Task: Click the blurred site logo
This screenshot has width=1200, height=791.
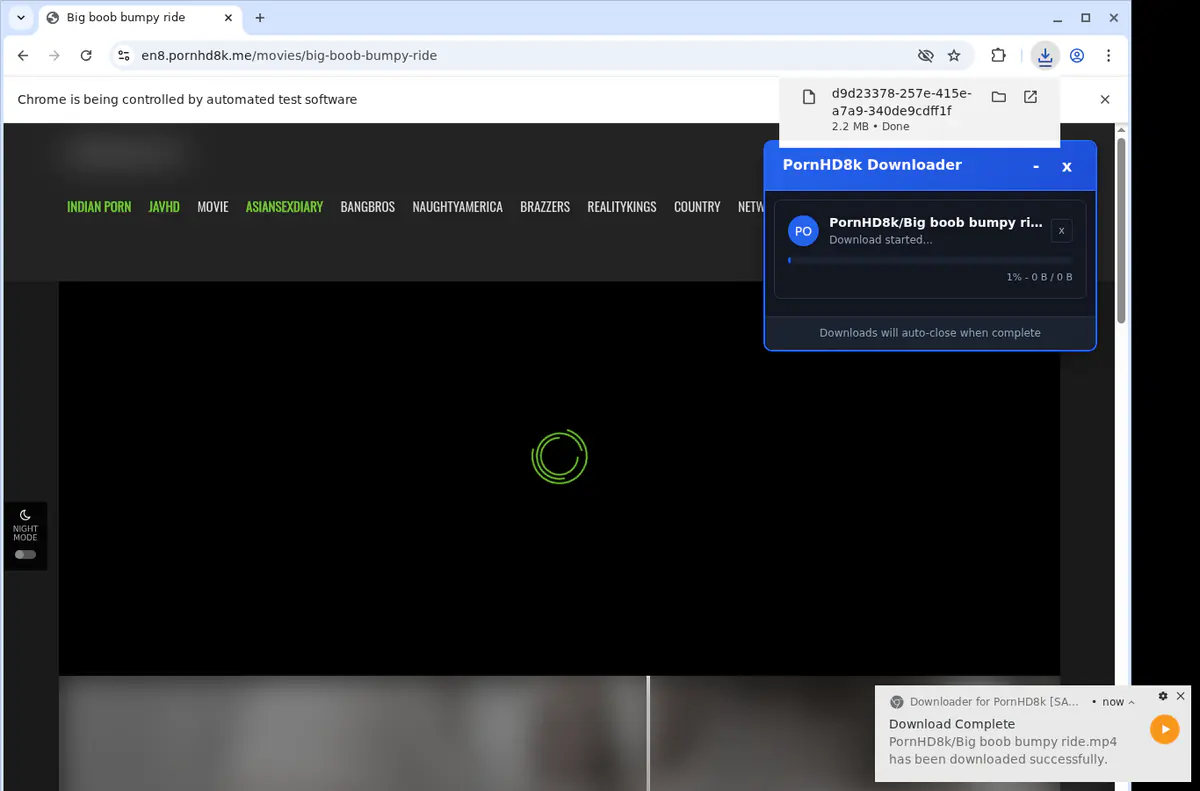Action: click(125, 154)
